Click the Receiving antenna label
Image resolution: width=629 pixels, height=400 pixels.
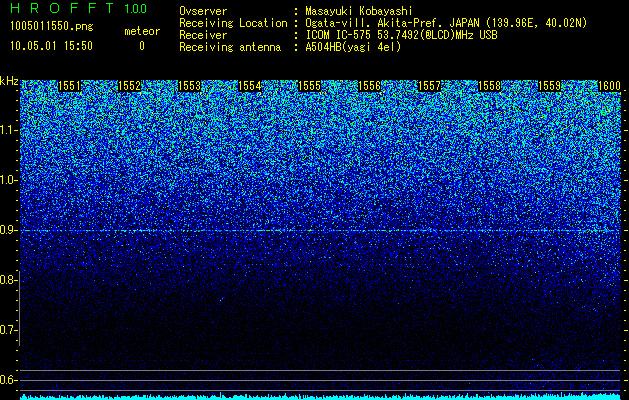click(x=230, y=47)
